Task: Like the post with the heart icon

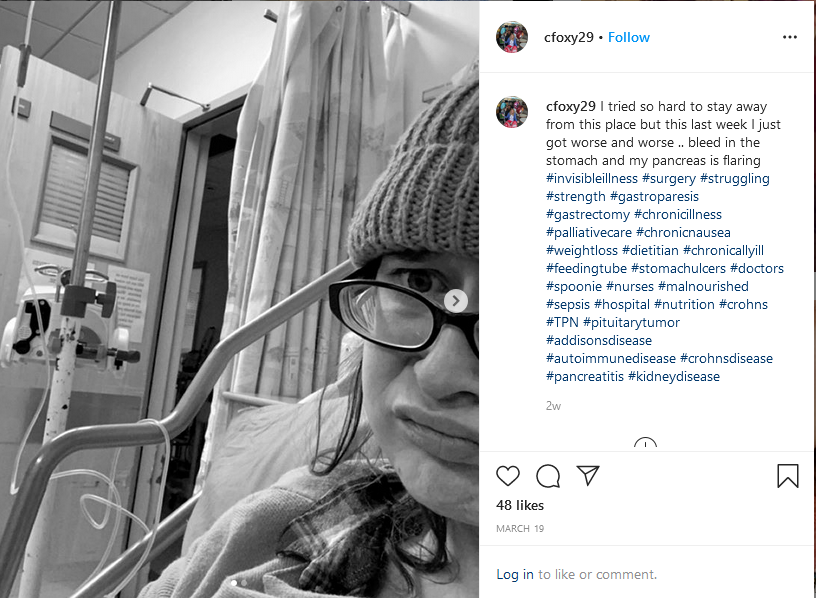Action: click(507, 476)
